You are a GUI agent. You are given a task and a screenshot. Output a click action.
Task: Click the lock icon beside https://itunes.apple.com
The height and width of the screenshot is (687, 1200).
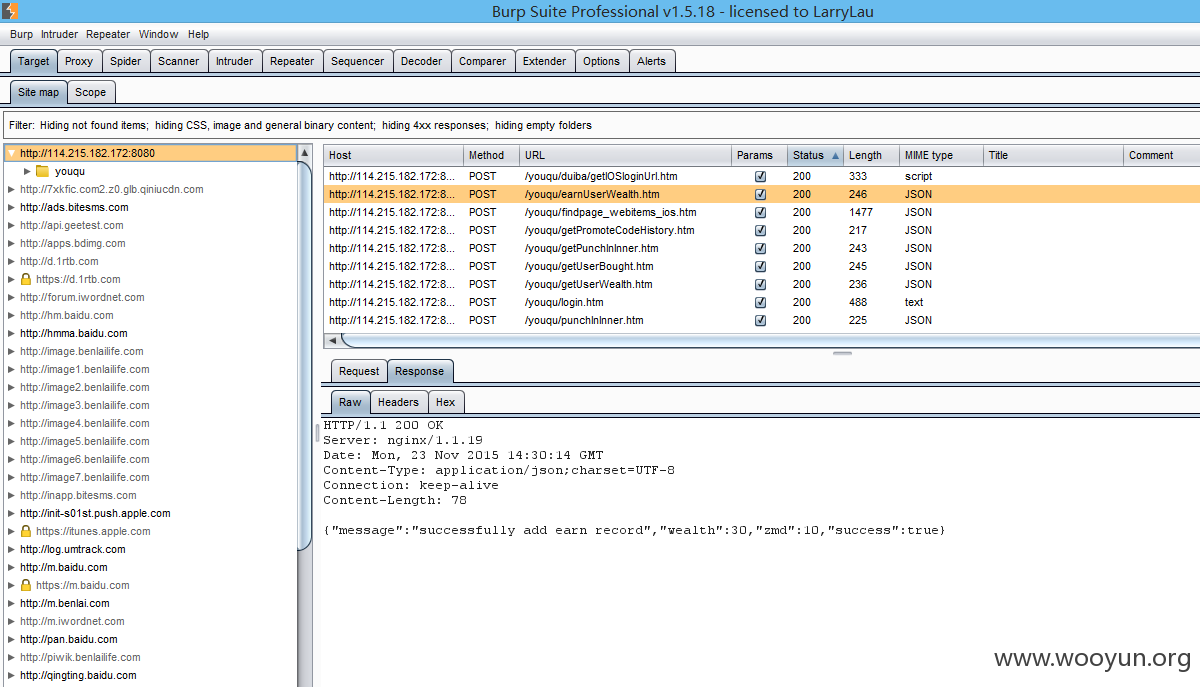coord(26,531)
